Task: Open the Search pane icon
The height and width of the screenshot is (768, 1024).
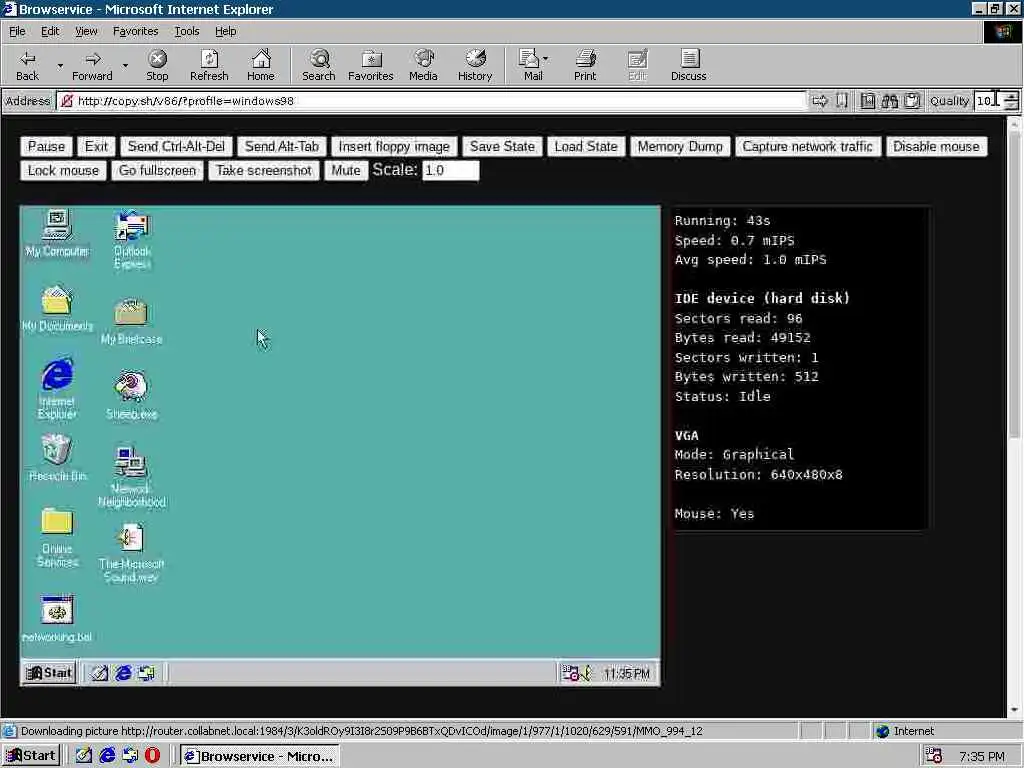Action: pyautogui.click(x=319, y=65)
